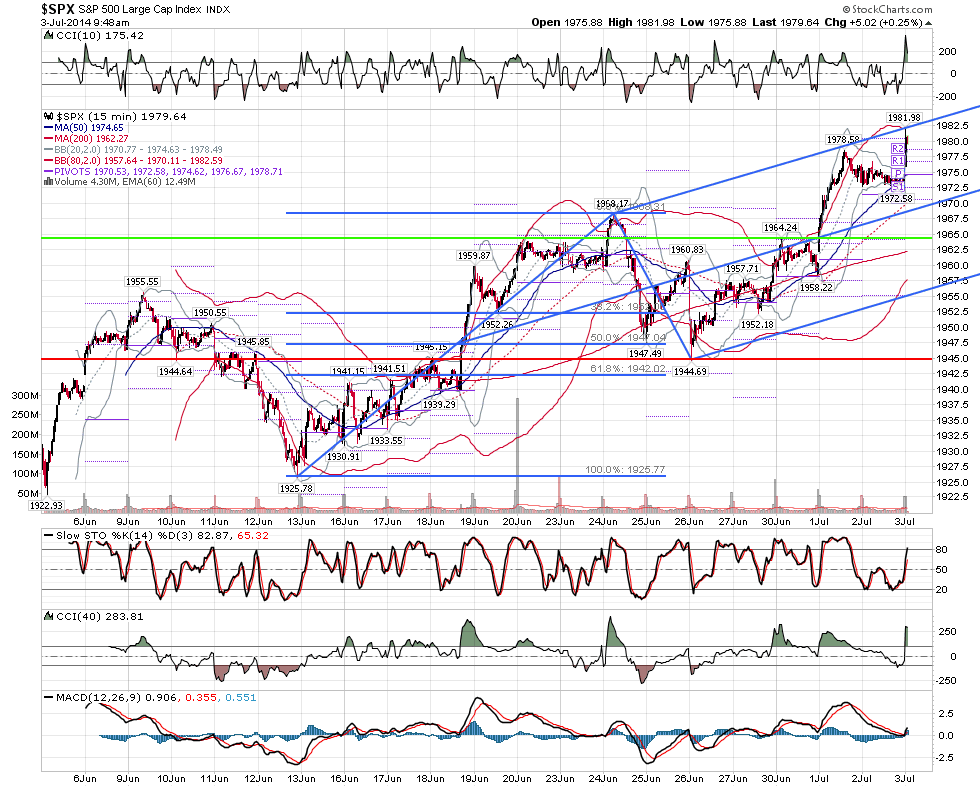Select the 19Jun date marker on the price axis
Screen dimensions: 980x793
point(474,522)
